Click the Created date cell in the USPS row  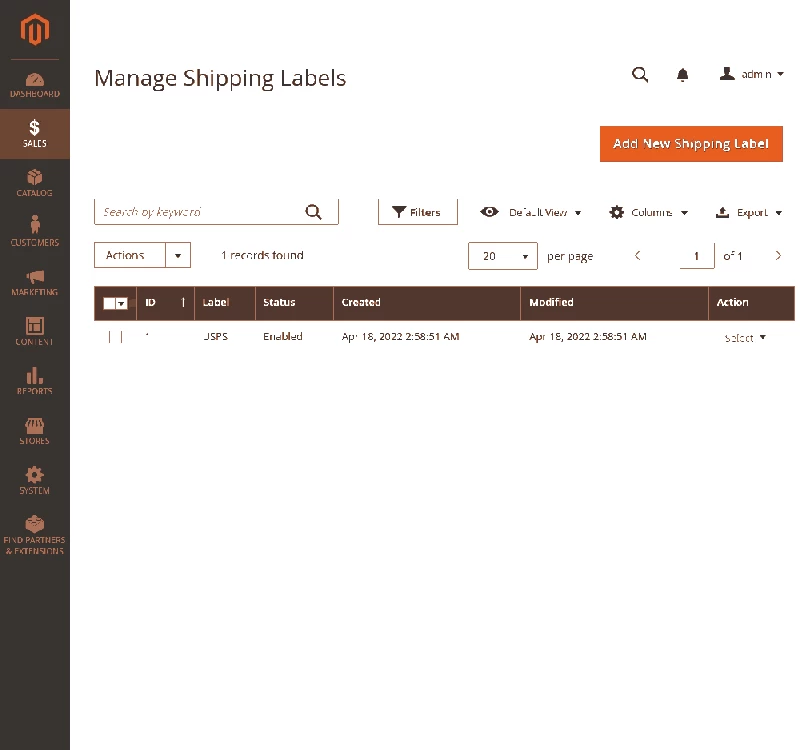(x=401, y=337)
